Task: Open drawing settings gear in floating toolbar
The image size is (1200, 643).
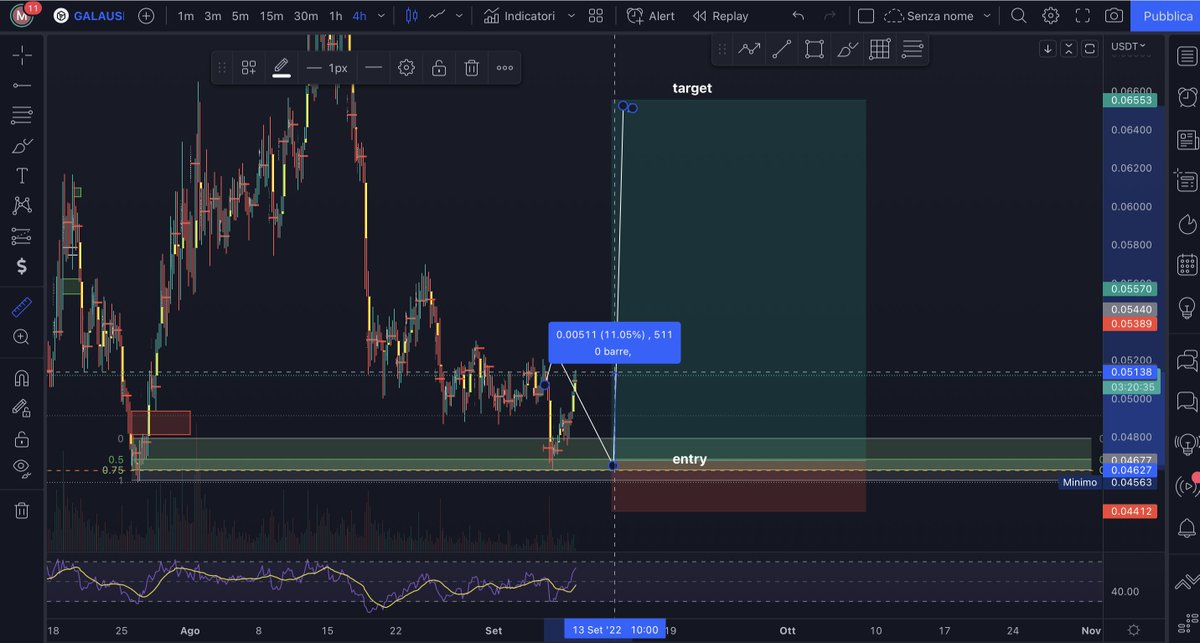Action: coord(406,68)
